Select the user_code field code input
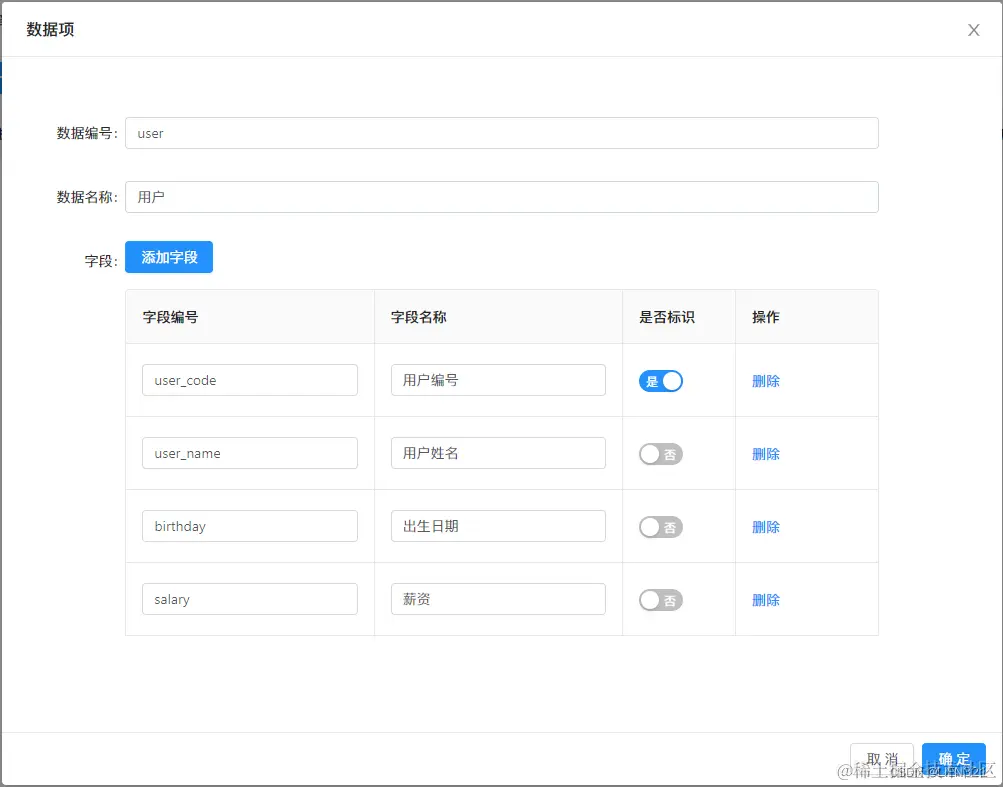 click(249, 380)
